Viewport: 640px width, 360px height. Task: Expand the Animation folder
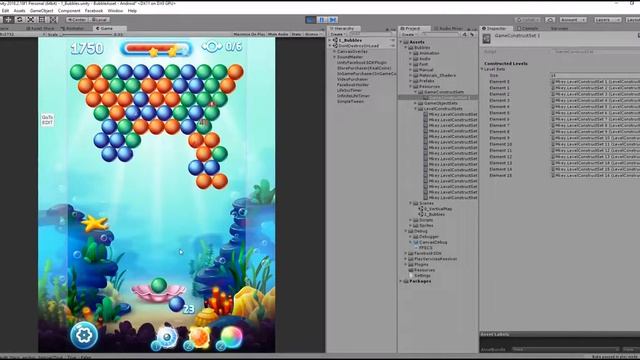411,53
